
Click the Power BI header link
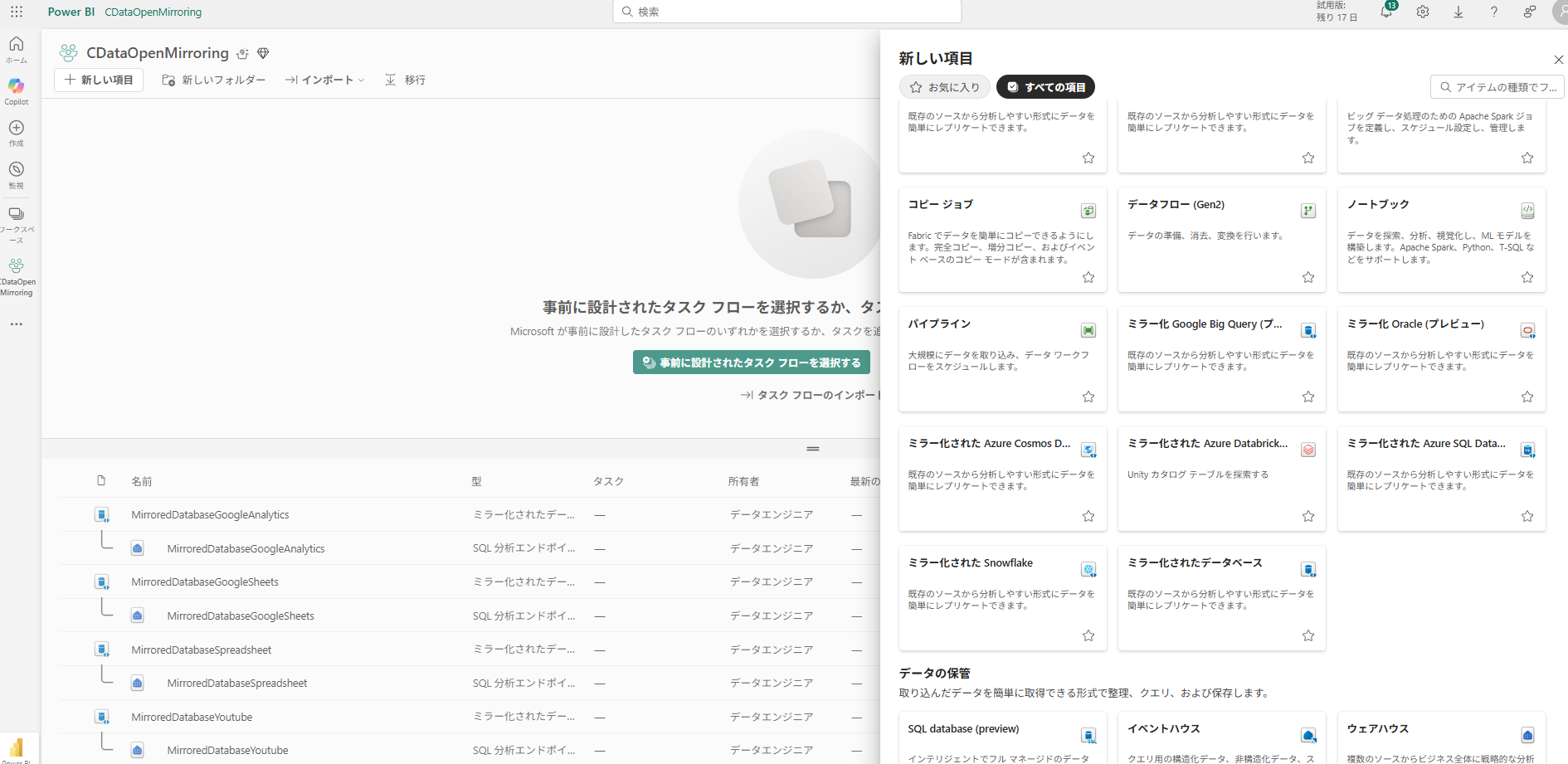pyautogui.click(x=71, y=12)
